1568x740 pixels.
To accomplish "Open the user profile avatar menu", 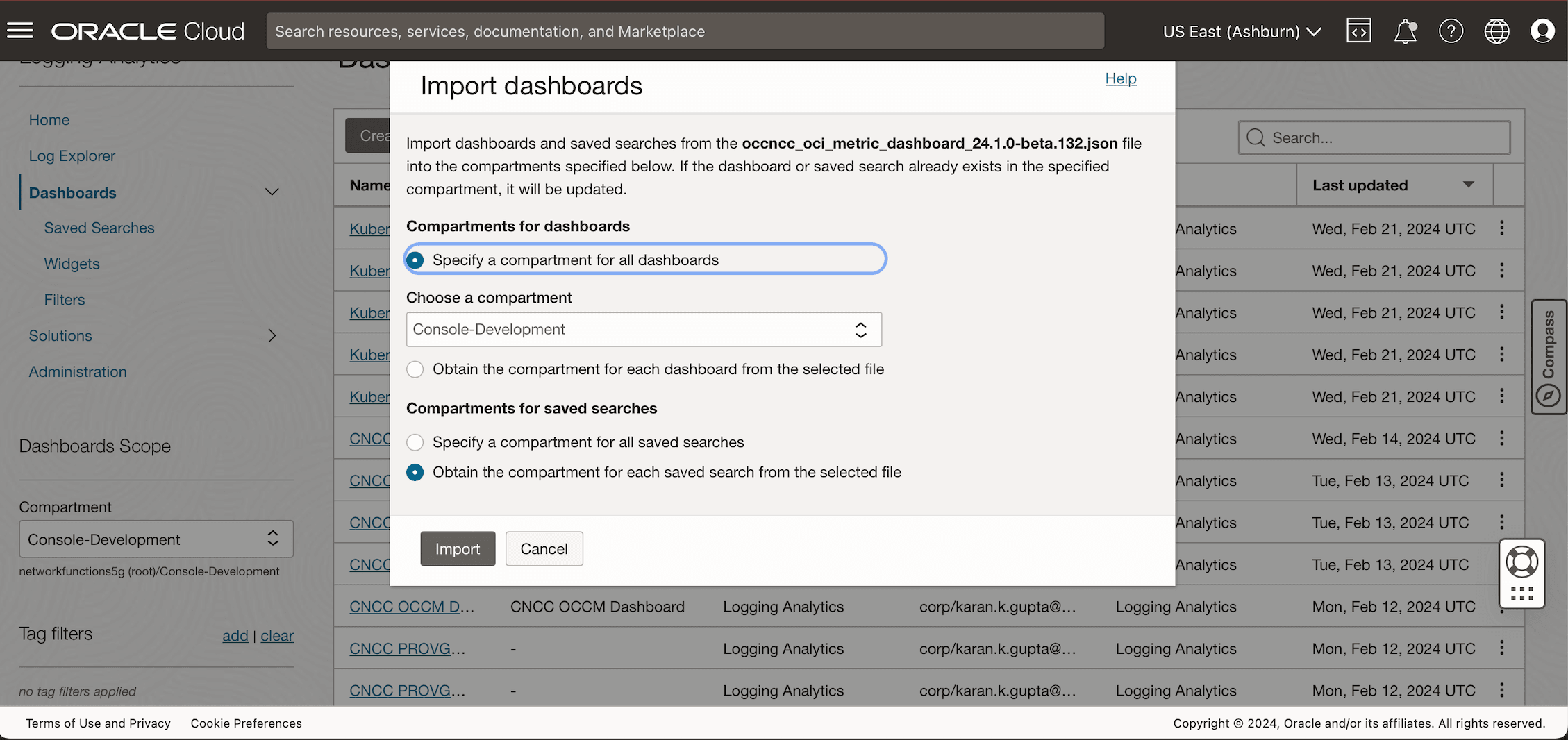I will pyautogui.click(x=1542, y=31).
